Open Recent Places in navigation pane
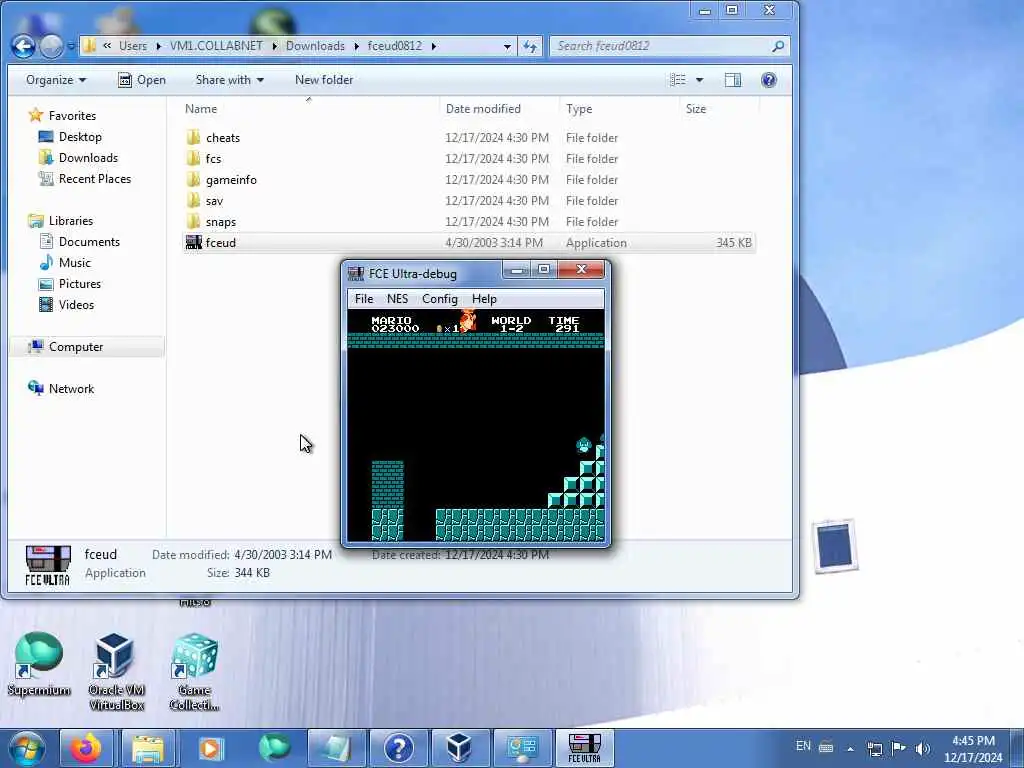Viewport: 1024px width, 768px height. point(95,178)
